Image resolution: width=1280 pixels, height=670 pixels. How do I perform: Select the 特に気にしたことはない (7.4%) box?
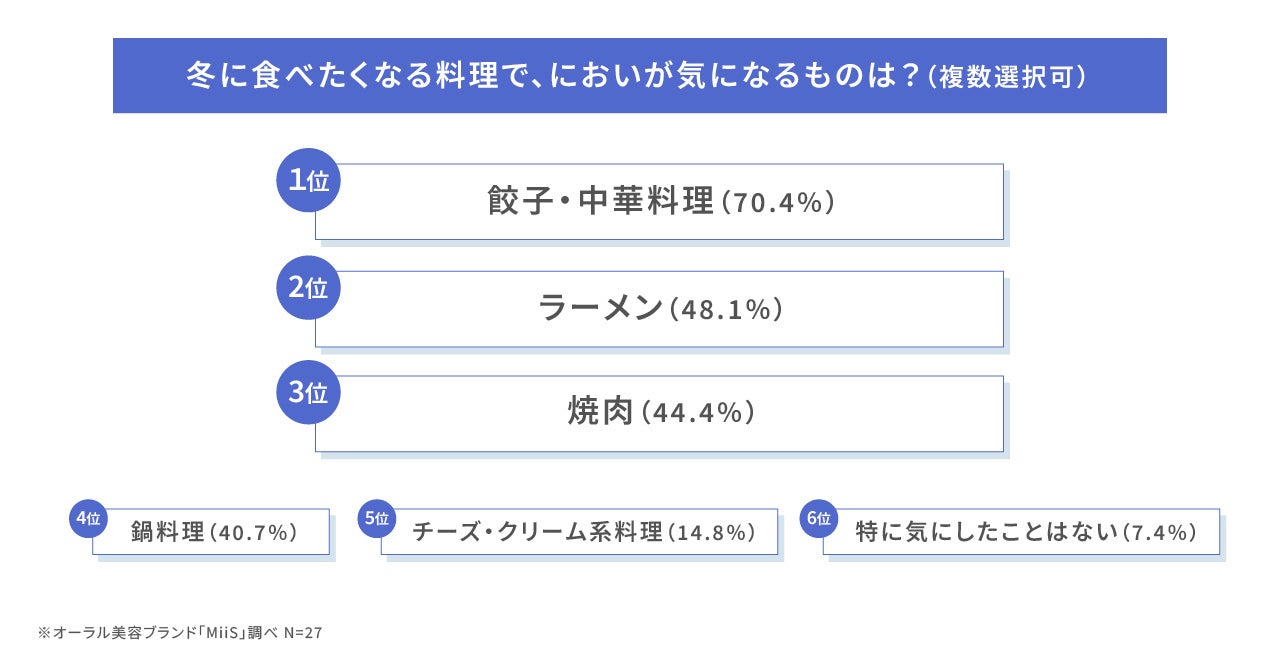[1022, 532]
